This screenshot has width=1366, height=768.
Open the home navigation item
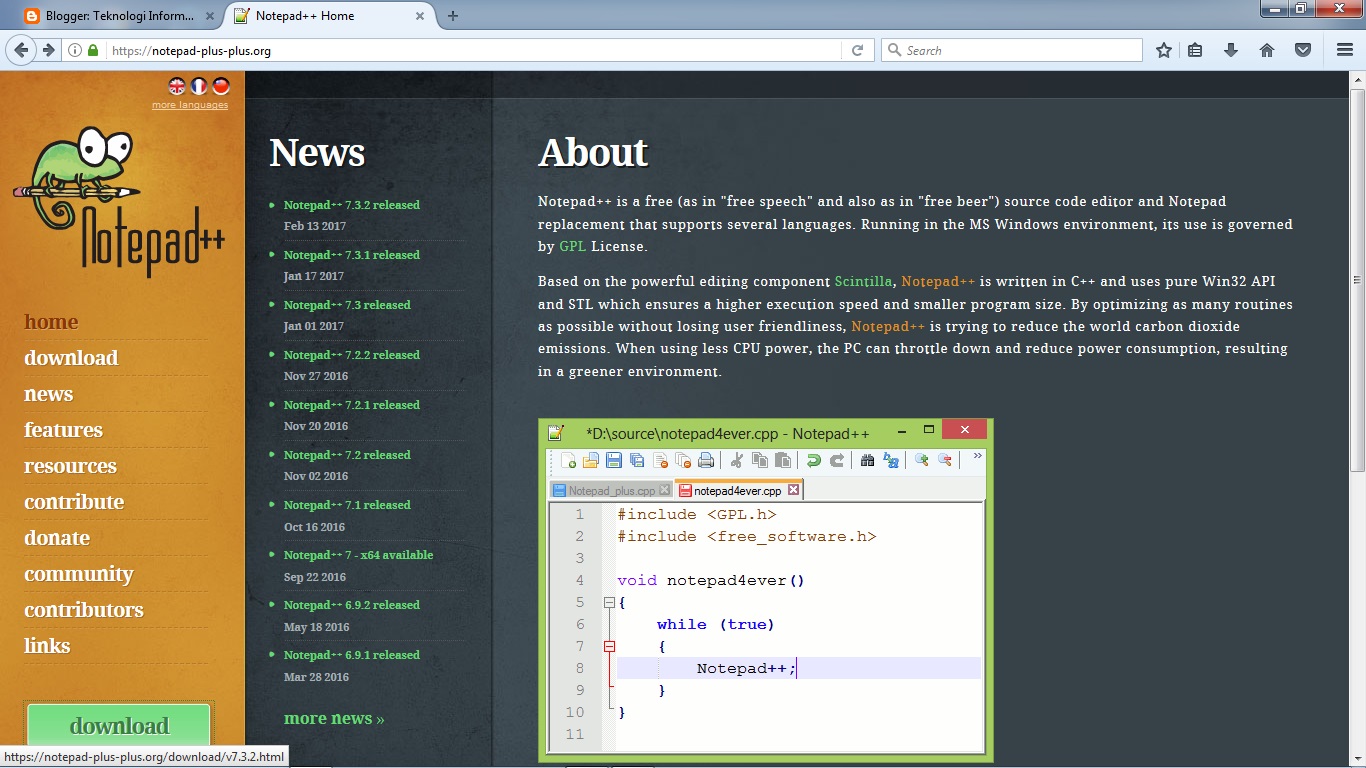(51, 322)
